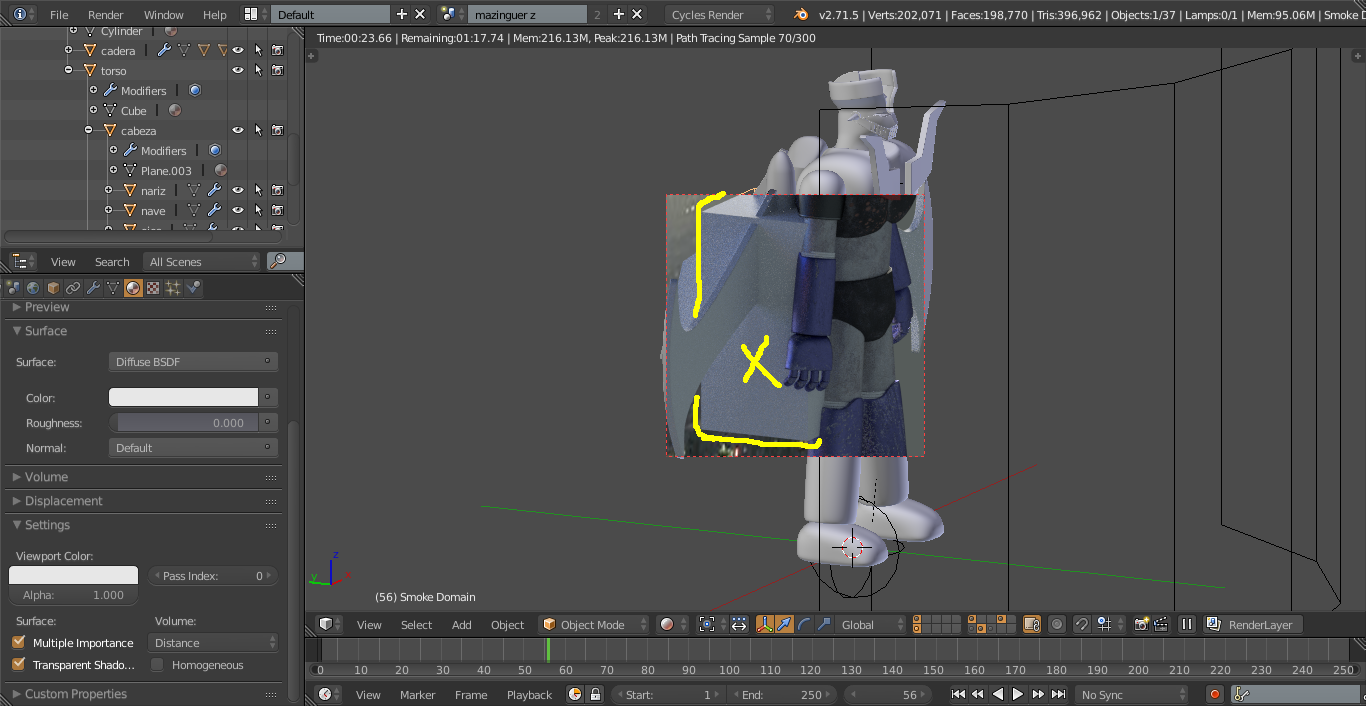
Task: Open the Object properties cube tab
Action: pyautogui.click(x=53, y=288)
